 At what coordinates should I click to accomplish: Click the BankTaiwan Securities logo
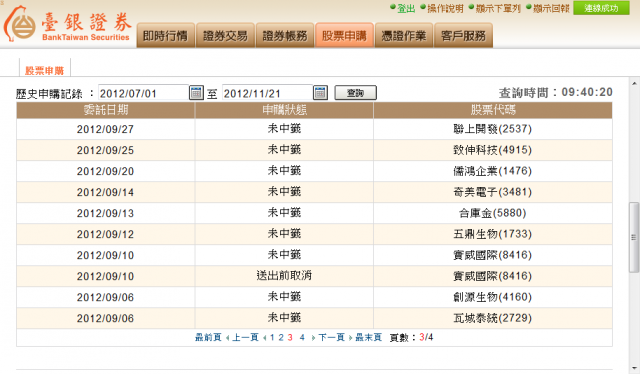[x=67, y=24]
